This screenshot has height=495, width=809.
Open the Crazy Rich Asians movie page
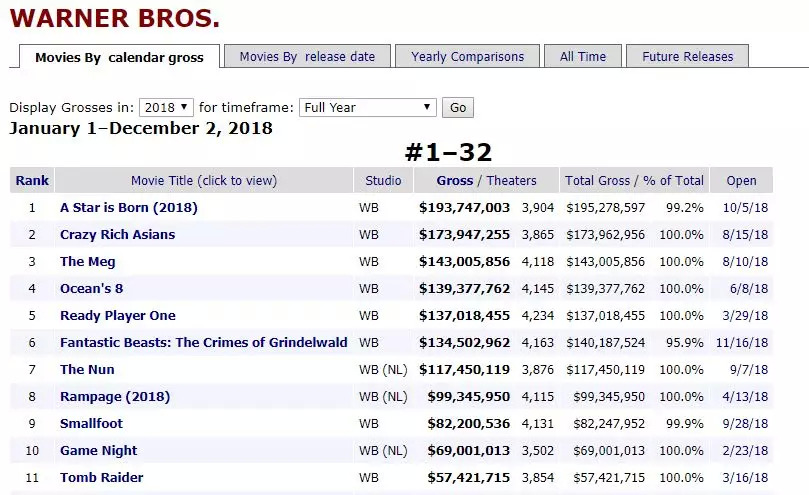117,235
